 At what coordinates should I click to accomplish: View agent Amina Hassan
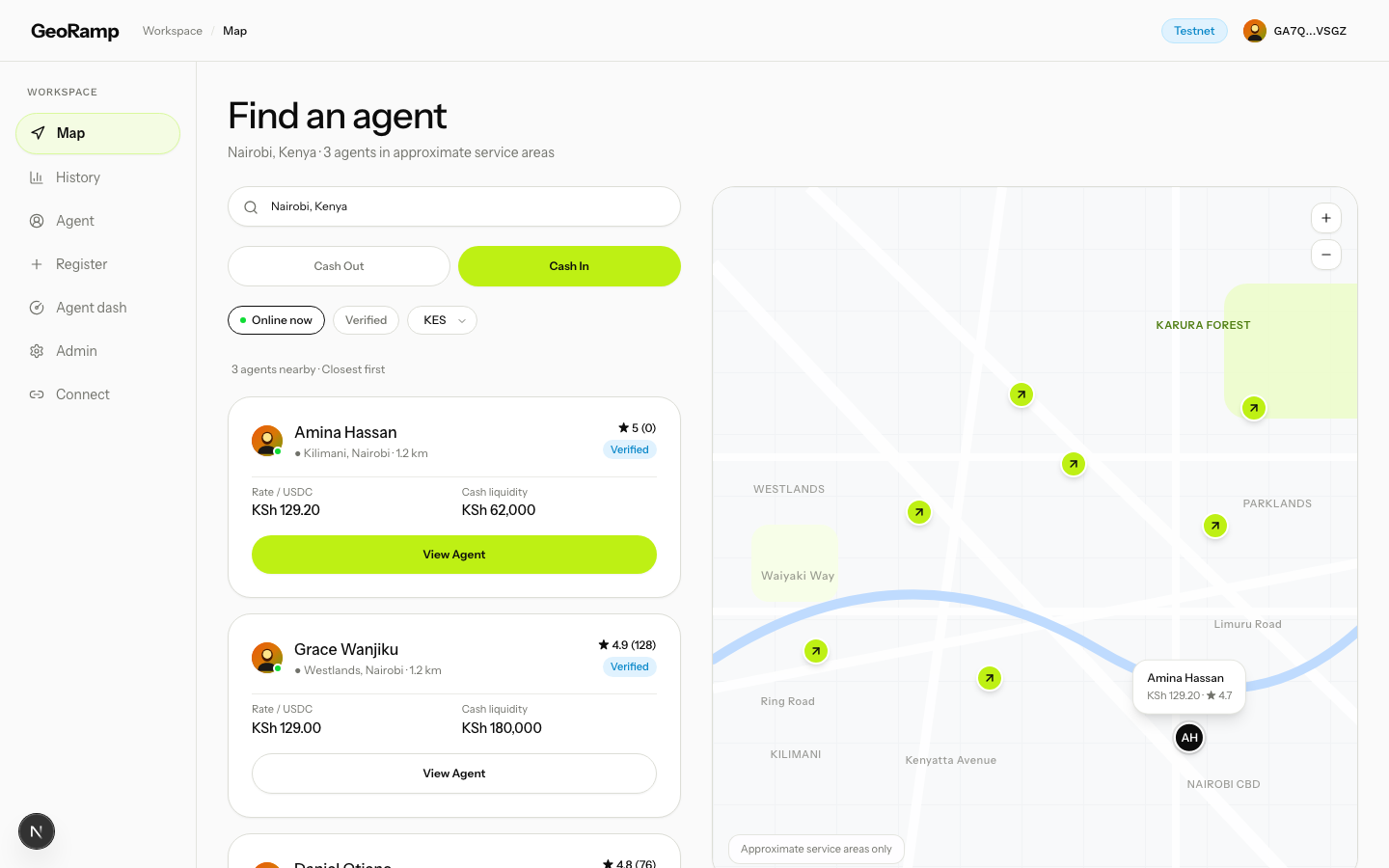[x=454, y=555]
